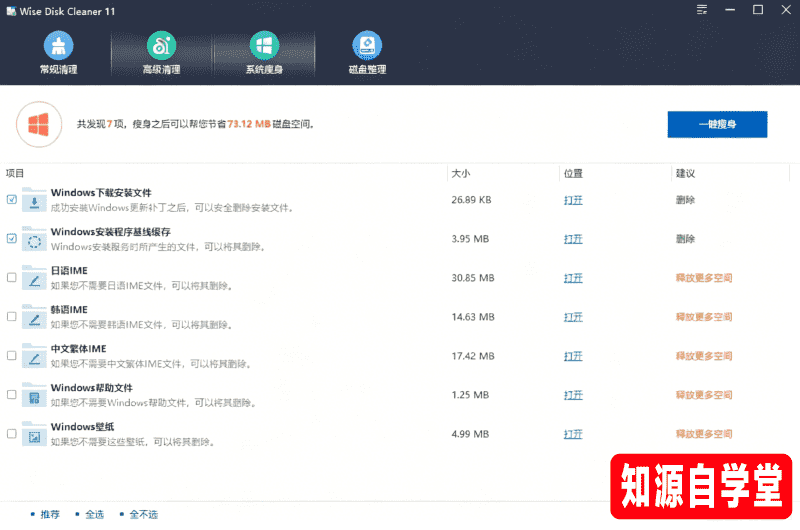
Task: Sort by 建议 column header
Action: tap(685, 173)
